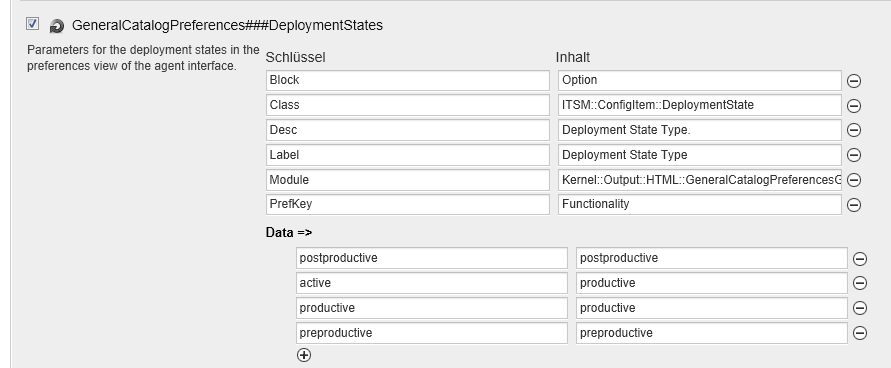
Task: Remove the Block key row
Action: click(x=853, y=81)
